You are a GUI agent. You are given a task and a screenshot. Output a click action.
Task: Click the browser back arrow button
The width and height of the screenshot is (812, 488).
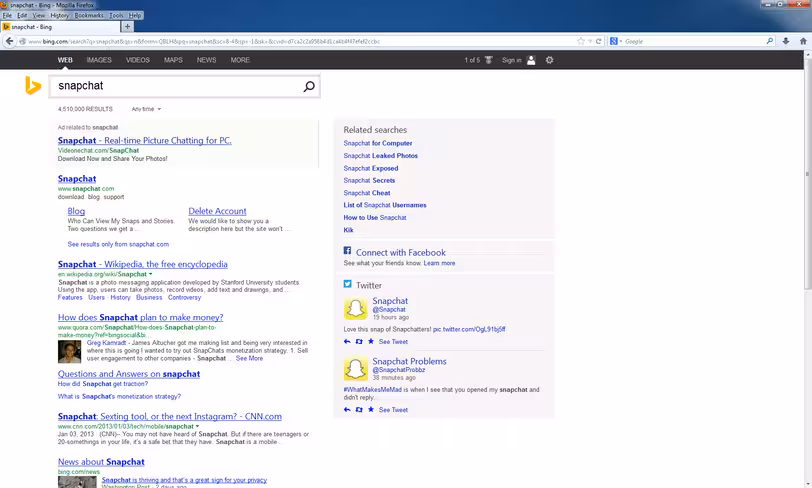coord(9,41)
